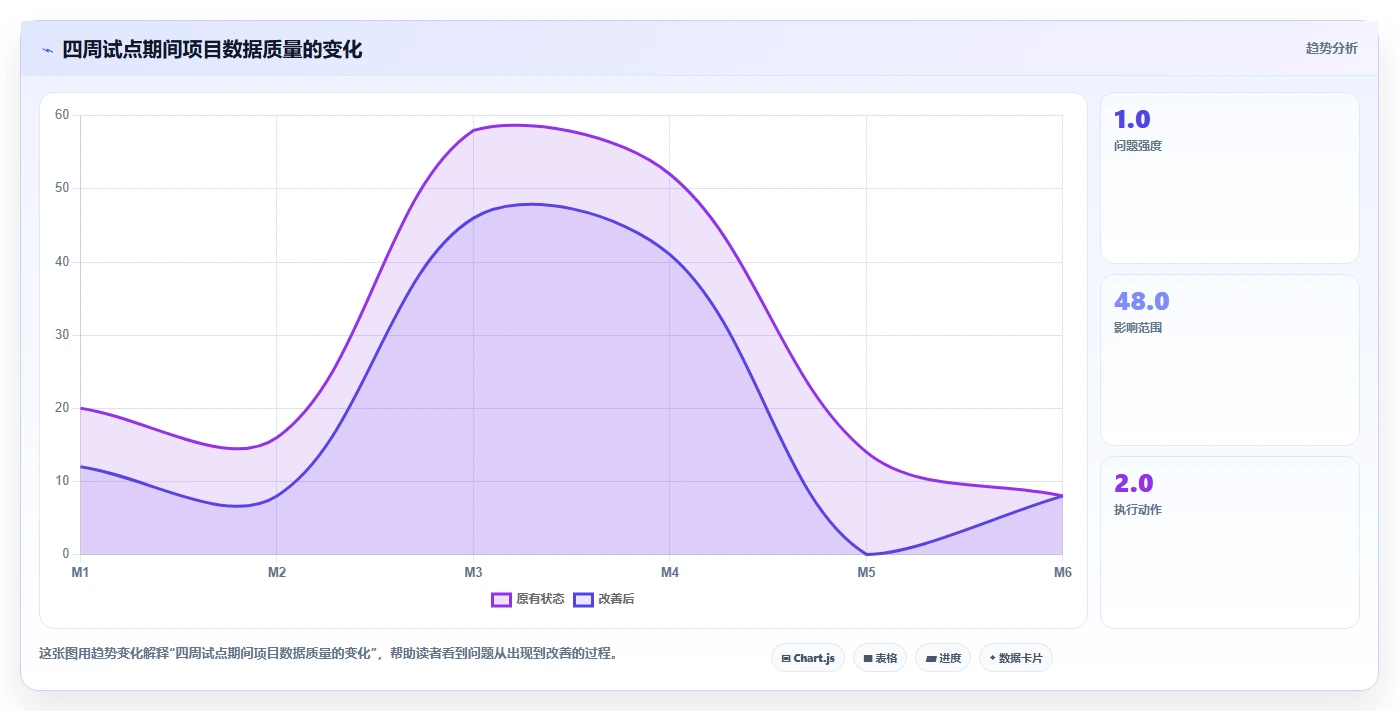The height and width of the screenshot is (711, 1399).
Task: Click the 60 label on the y-axis
Action: (x=62, y=115)
